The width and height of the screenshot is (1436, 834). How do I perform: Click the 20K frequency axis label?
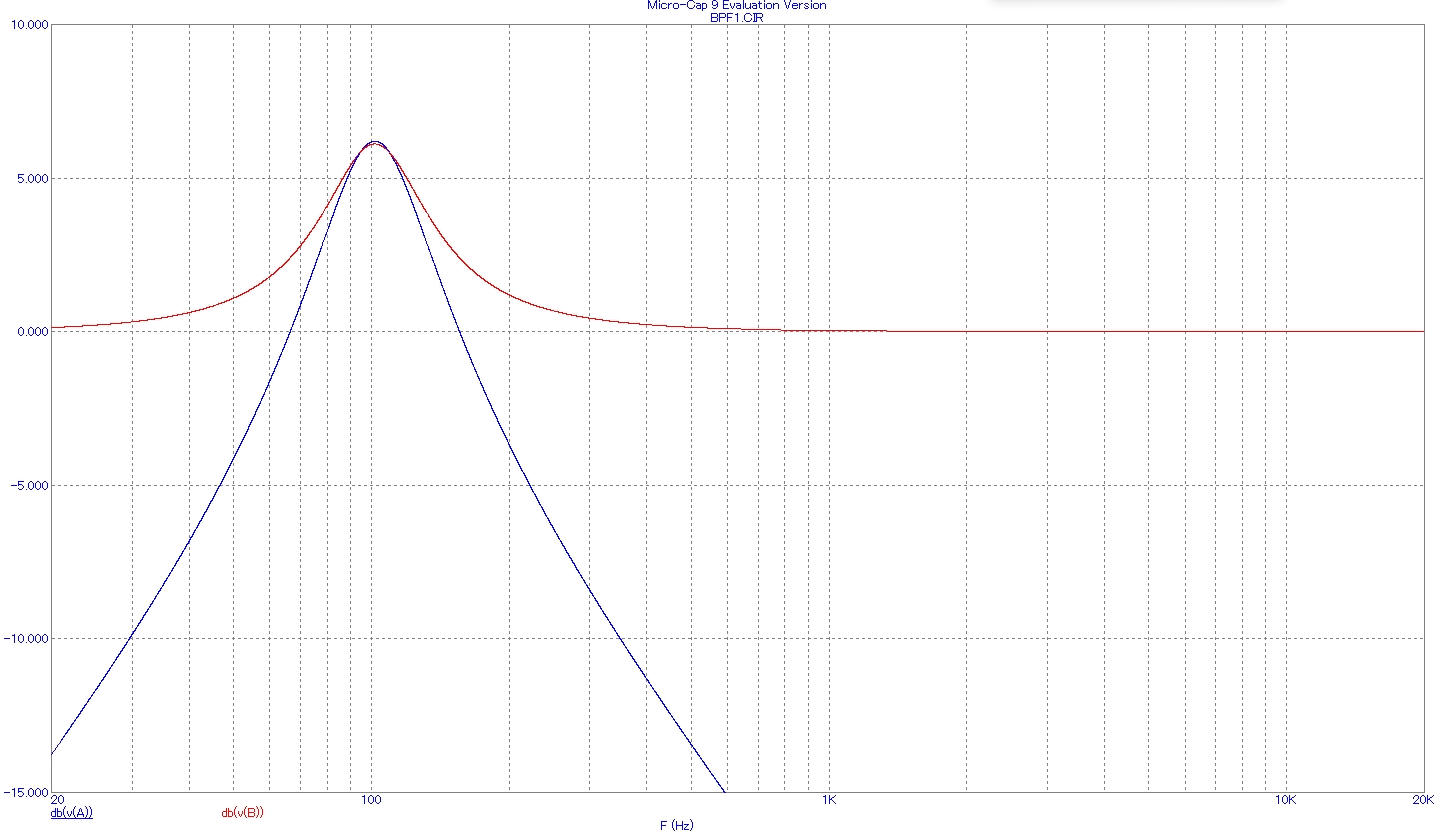(1423, 801)
